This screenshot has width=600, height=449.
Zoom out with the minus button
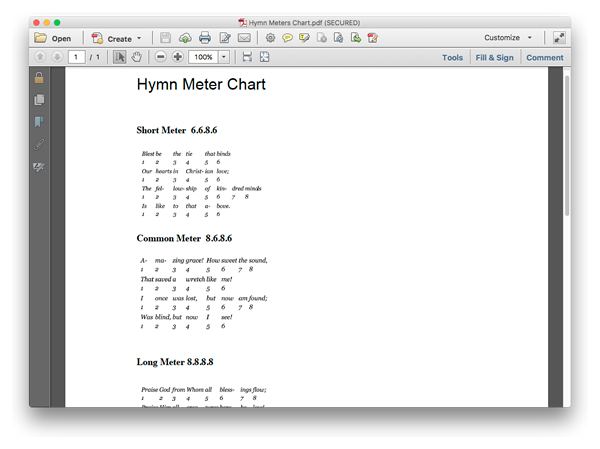[161, 57]
